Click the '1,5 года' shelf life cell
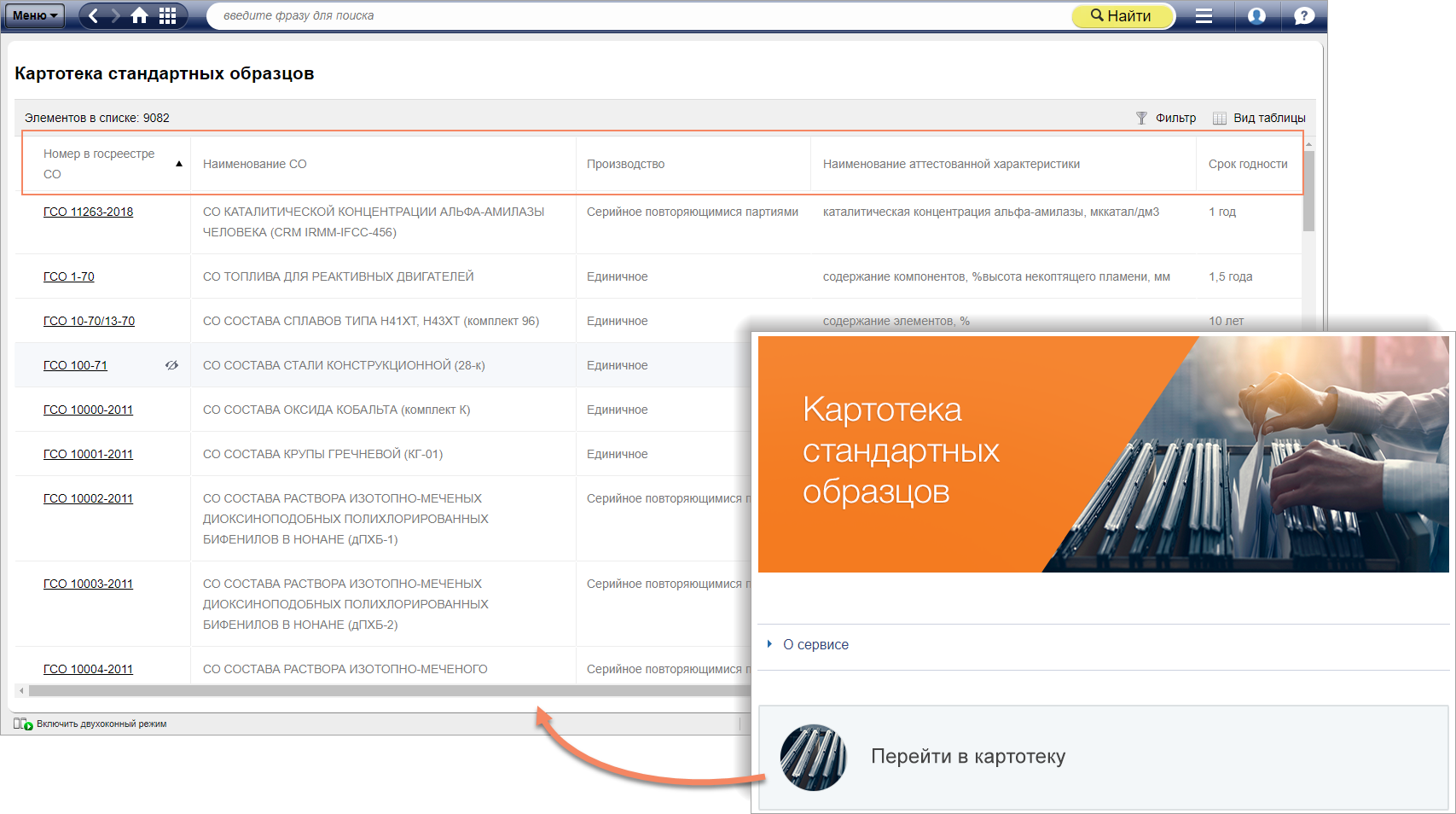1456x814 pixels. [x=1230, y=276]
